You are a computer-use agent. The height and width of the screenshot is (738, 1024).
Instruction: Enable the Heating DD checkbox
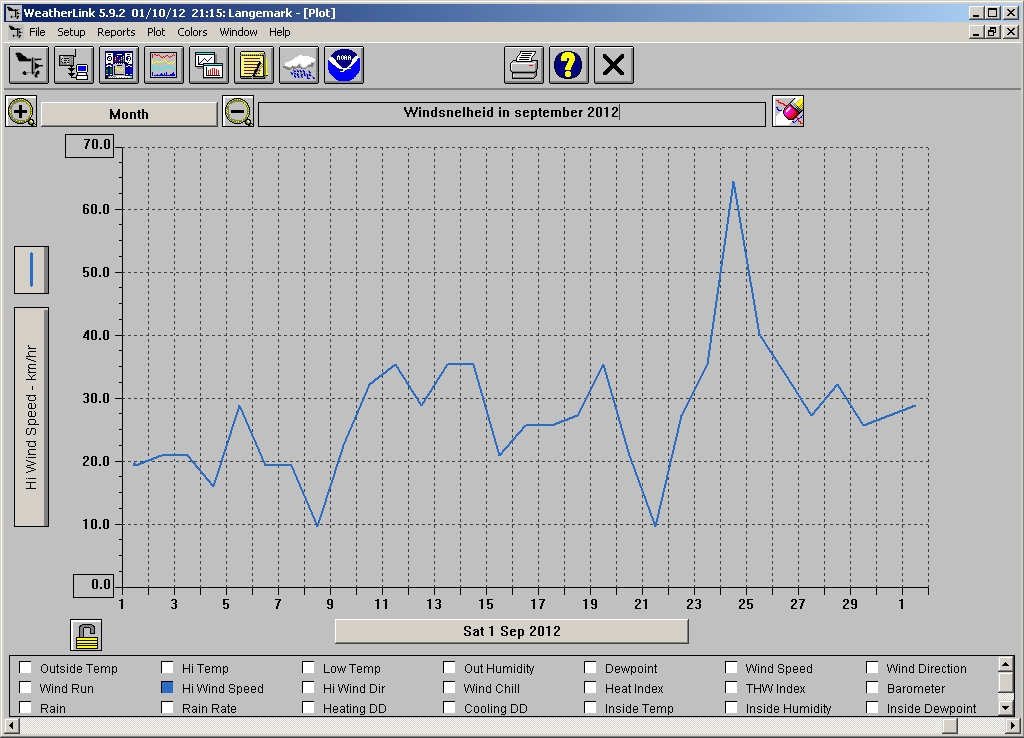point(308,707)
